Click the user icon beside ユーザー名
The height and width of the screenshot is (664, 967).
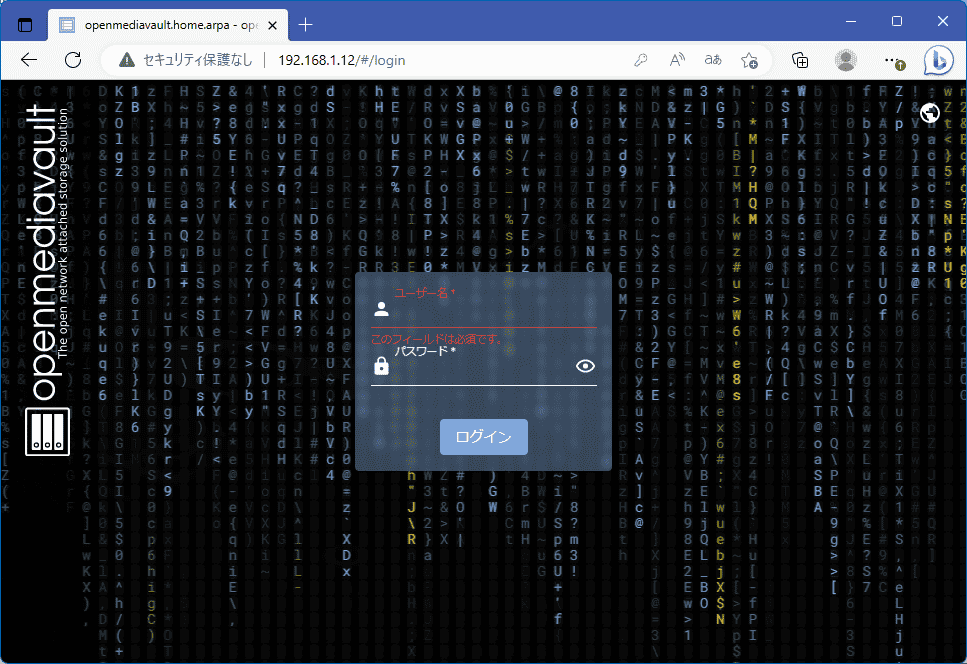[x=381, y=309]
